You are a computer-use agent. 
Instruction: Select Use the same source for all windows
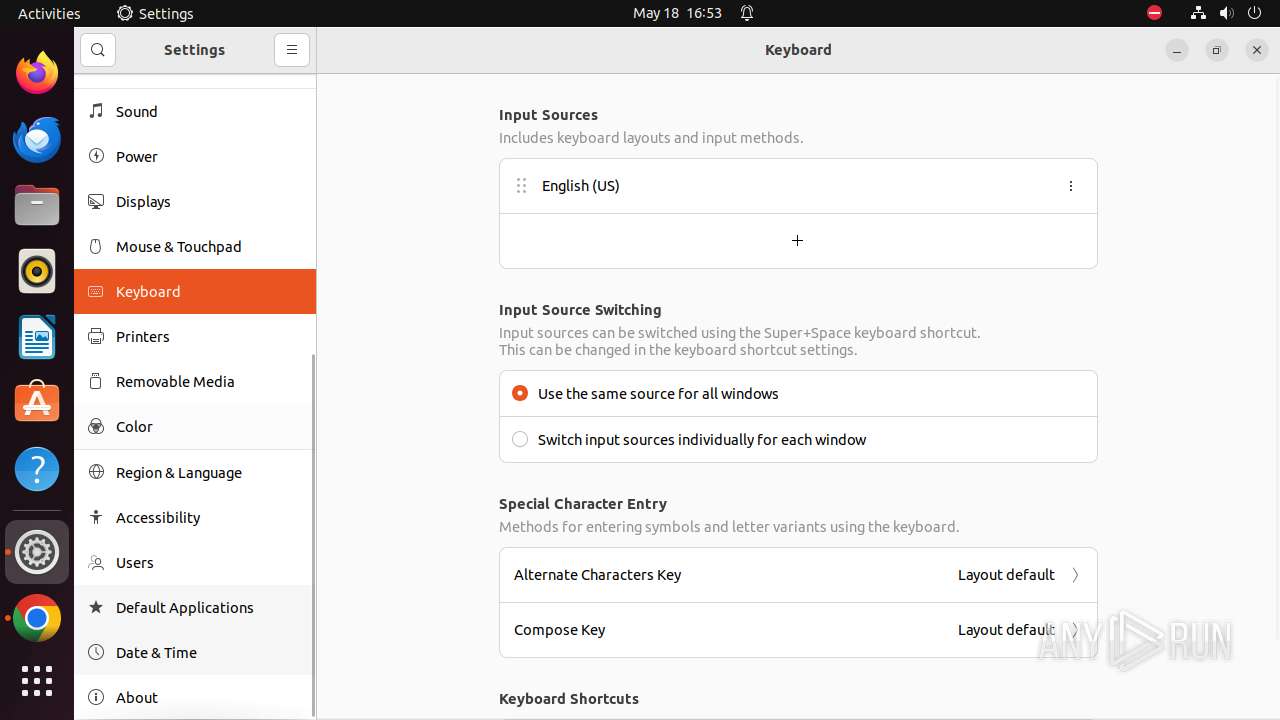798,394
